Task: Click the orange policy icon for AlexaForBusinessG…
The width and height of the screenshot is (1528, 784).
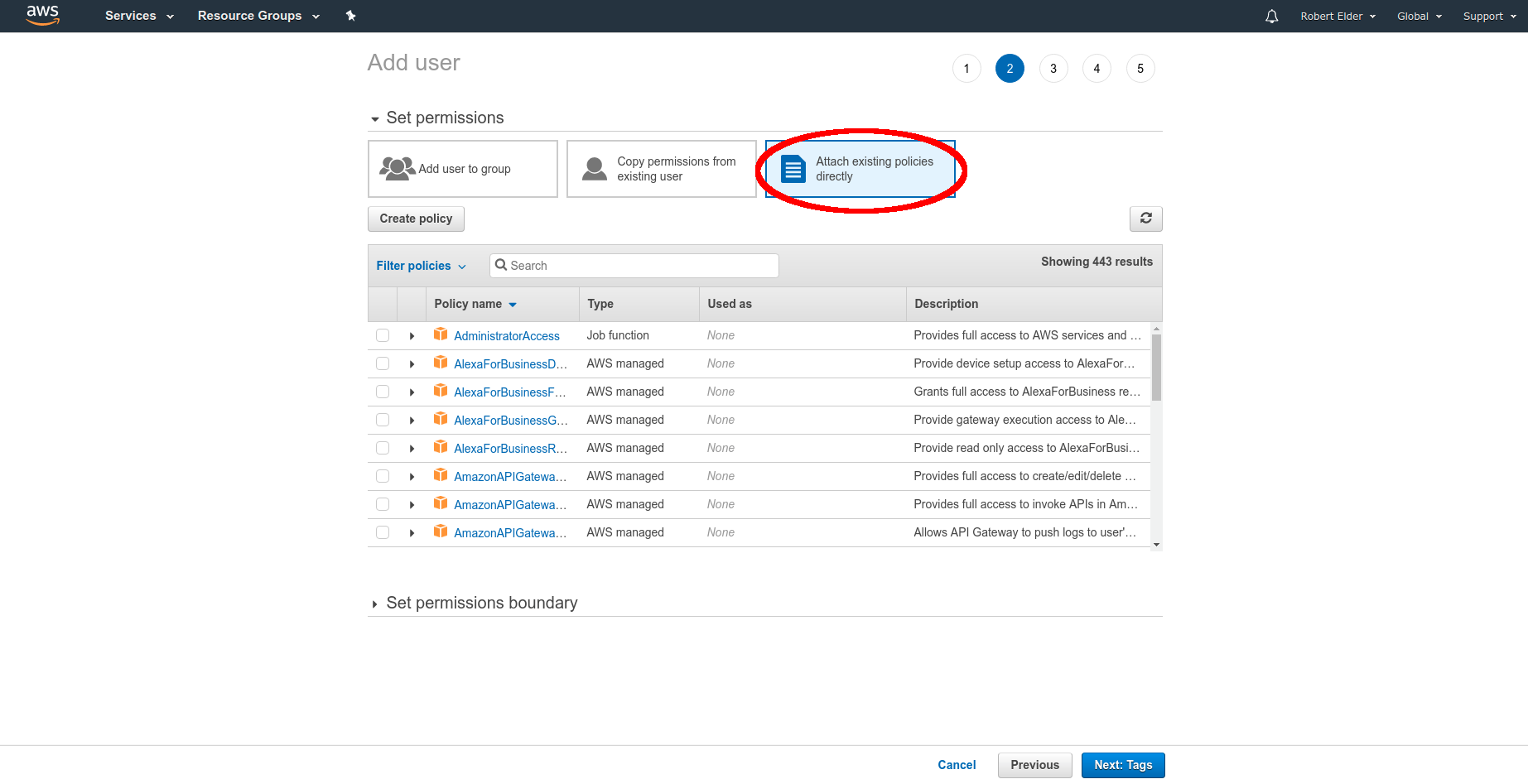Action: coord(441,419)
